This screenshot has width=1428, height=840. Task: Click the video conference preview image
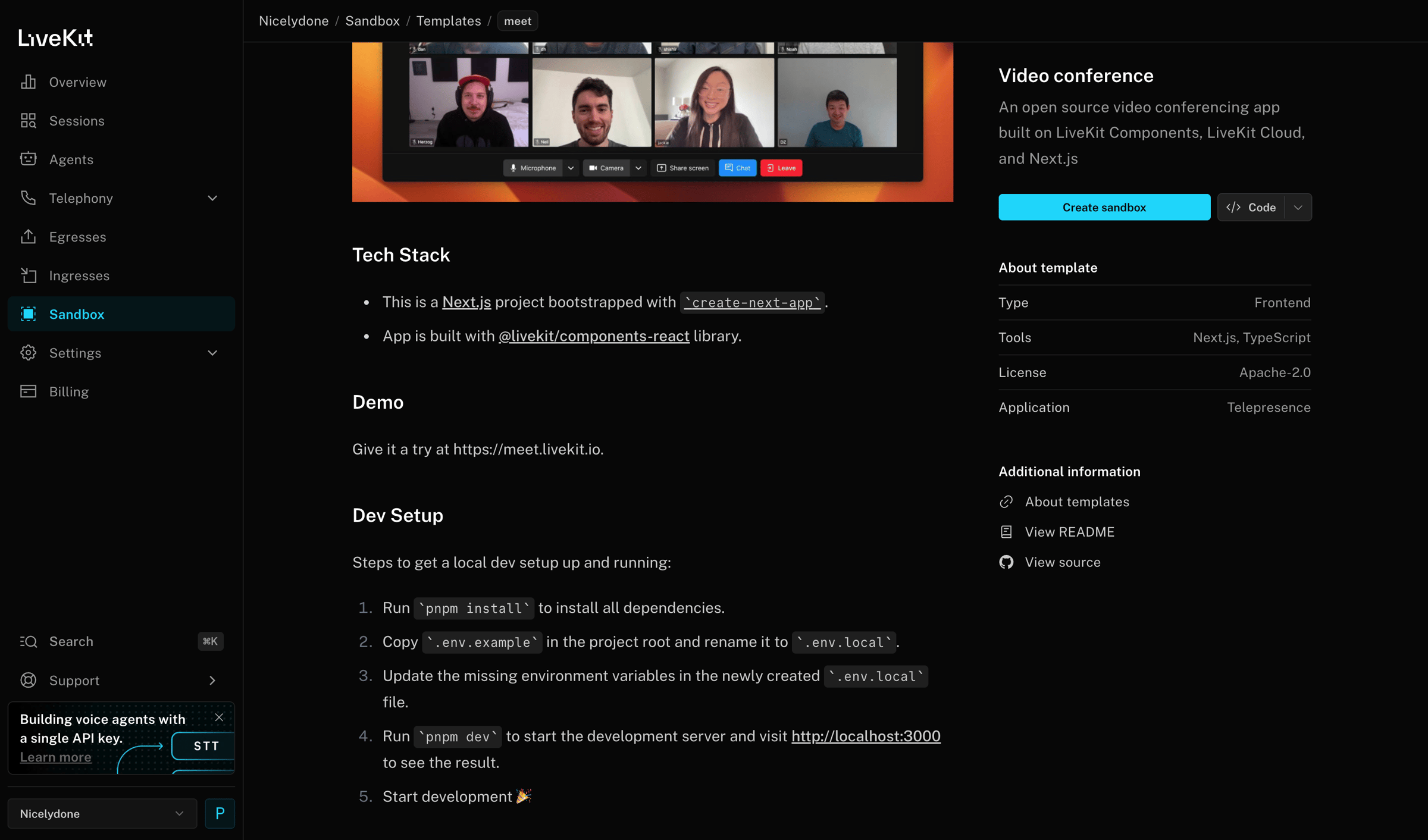(652, 122)
